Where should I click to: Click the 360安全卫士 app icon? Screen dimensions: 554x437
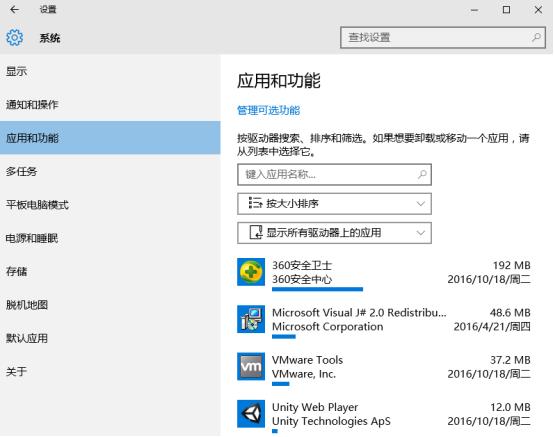[251, 272]
